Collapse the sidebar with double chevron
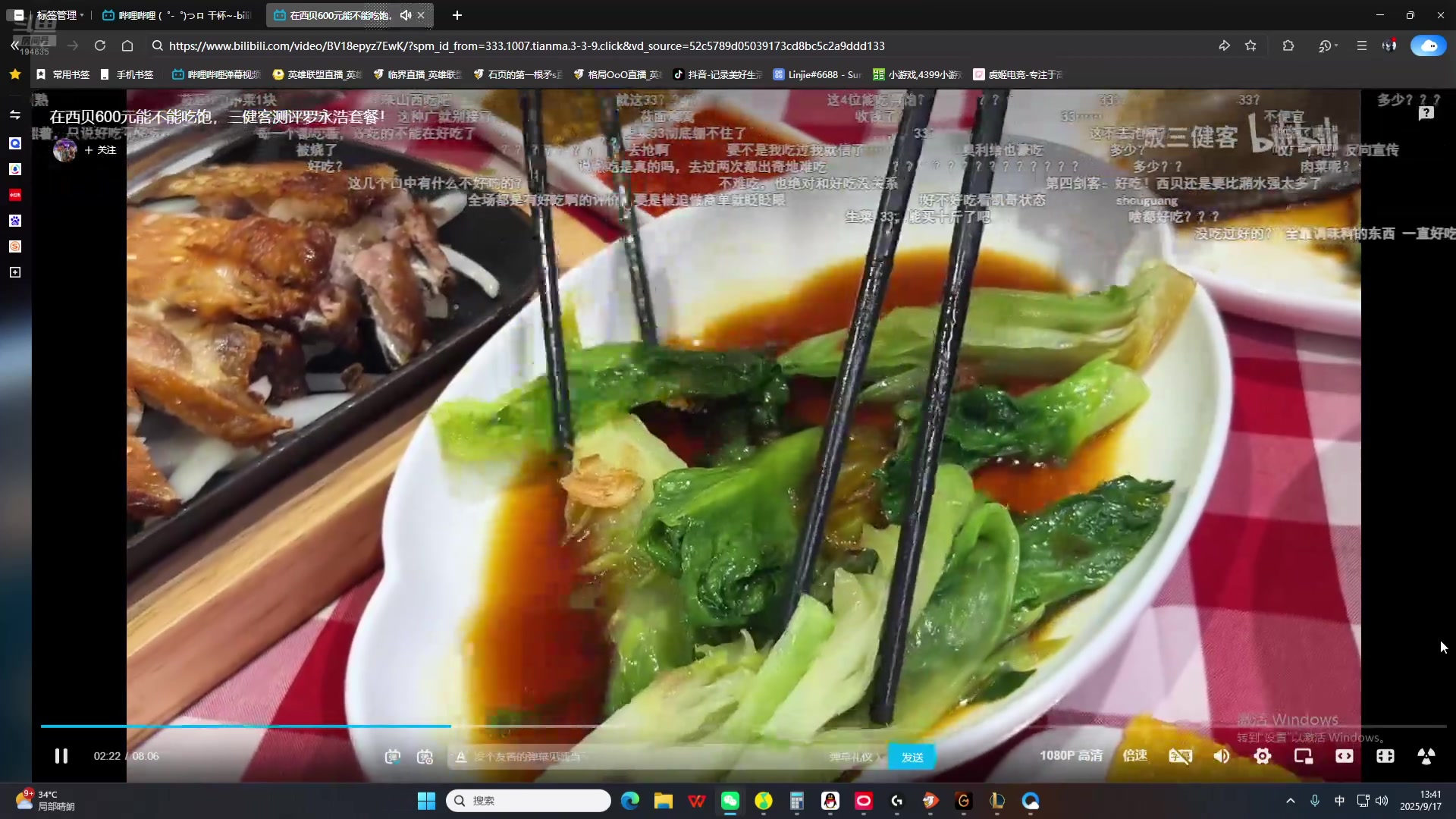 pos(14,45)
